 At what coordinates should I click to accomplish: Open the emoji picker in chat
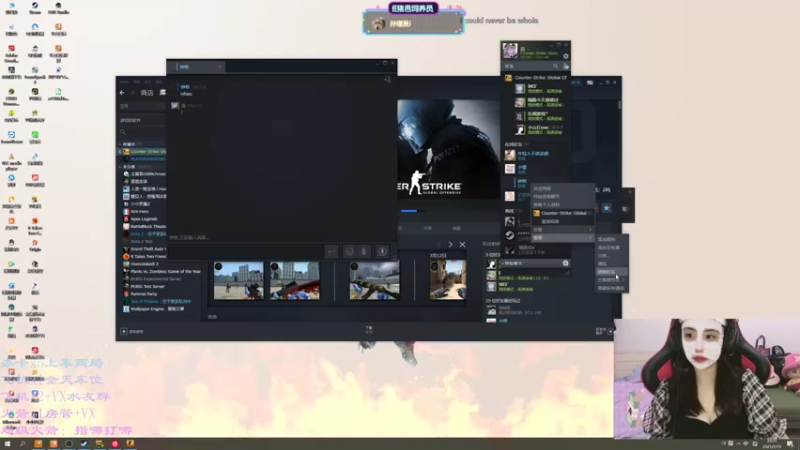349,252
